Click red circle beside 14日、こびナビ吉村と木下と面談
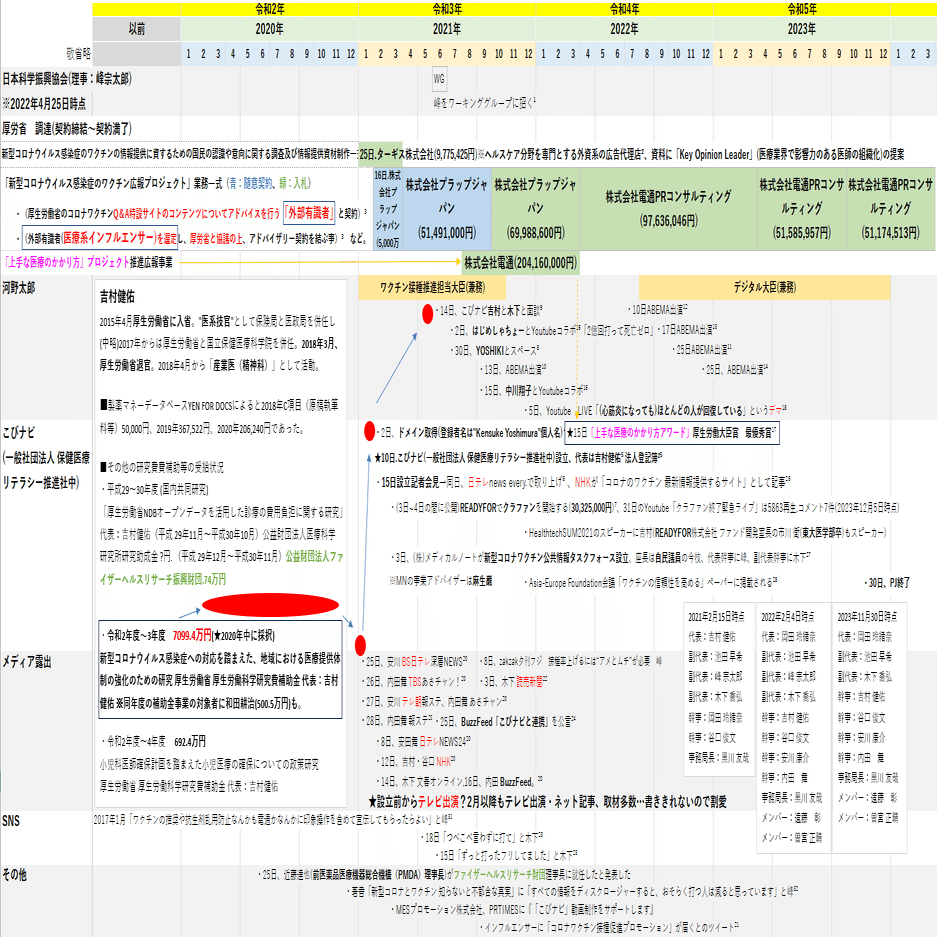This screenshot has width=937, height=937. pos(427,314)
